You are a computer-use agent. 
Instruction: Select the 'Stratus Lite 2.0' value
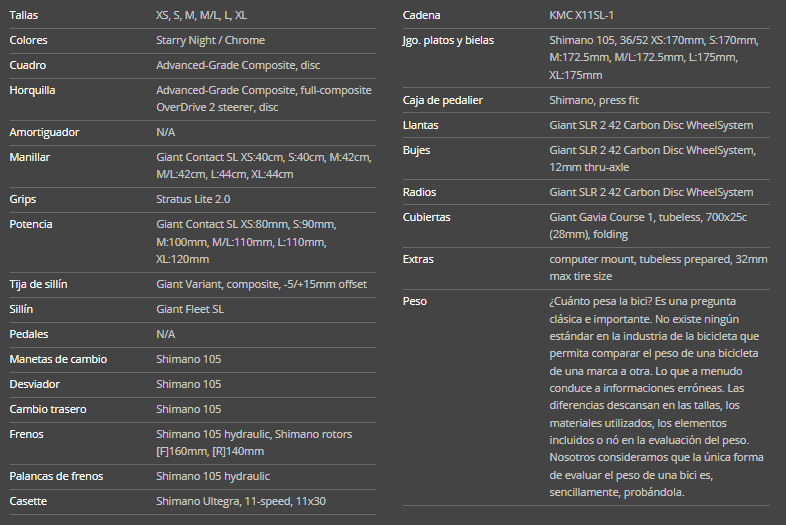click(x=193, y=200)
